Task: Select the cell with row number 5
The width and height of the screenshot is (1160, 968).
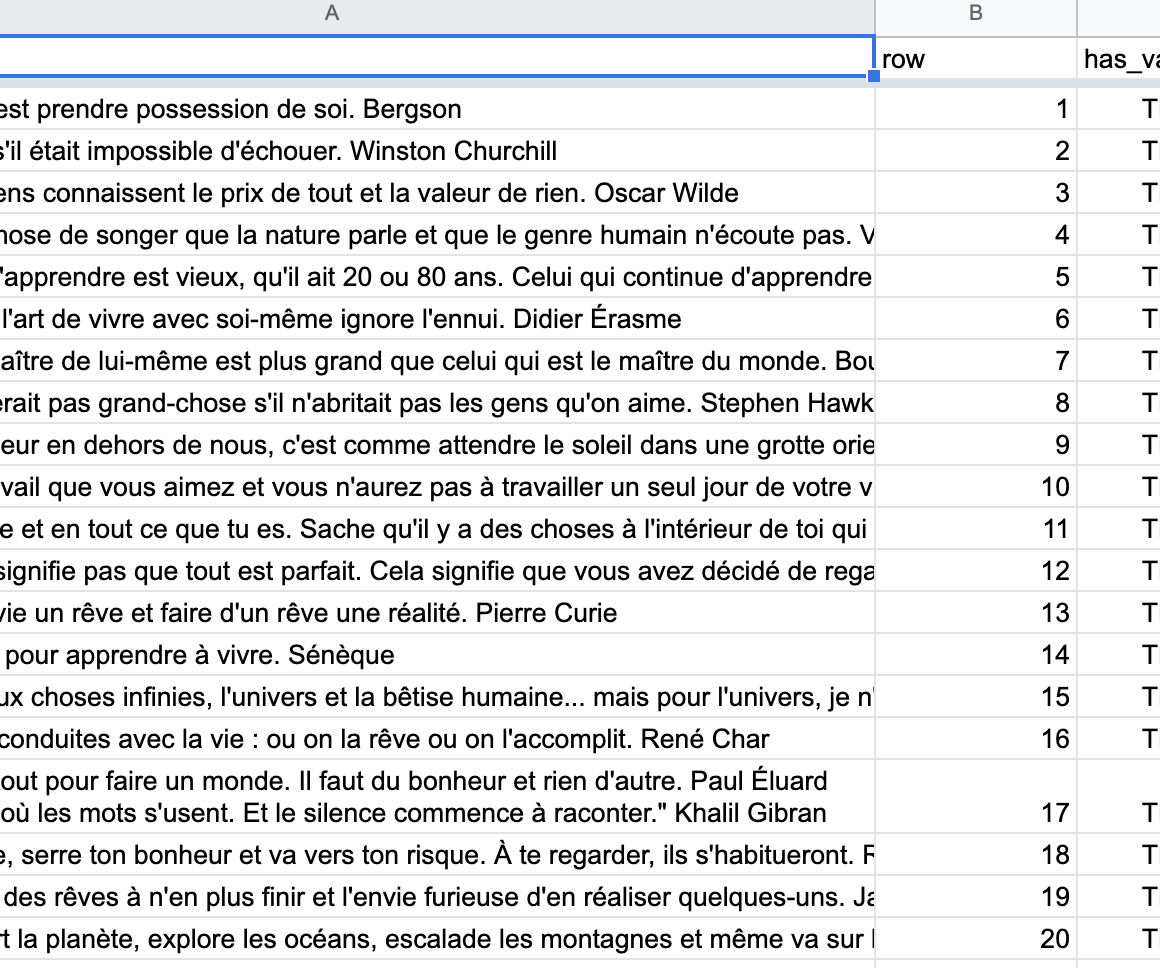Action: point(975,277)
